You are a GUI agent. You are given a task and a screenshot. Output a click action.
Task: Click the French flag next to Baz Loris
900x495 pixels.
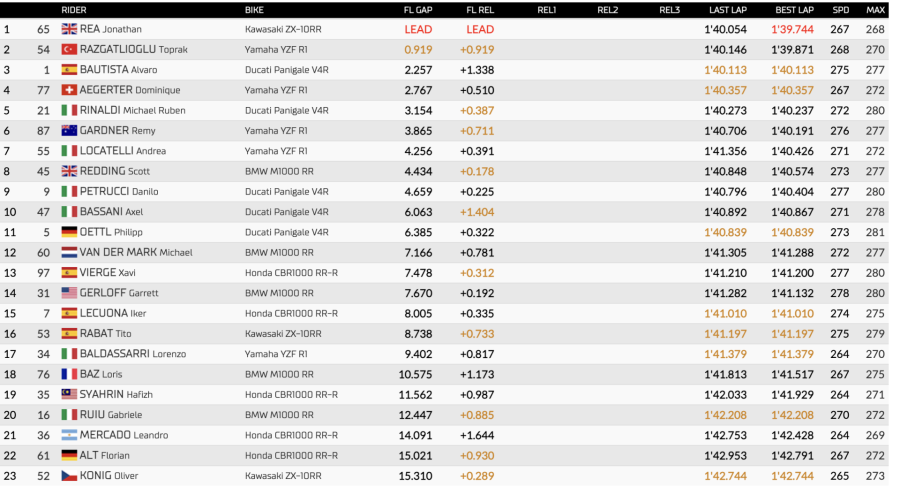tap(69, 374)
